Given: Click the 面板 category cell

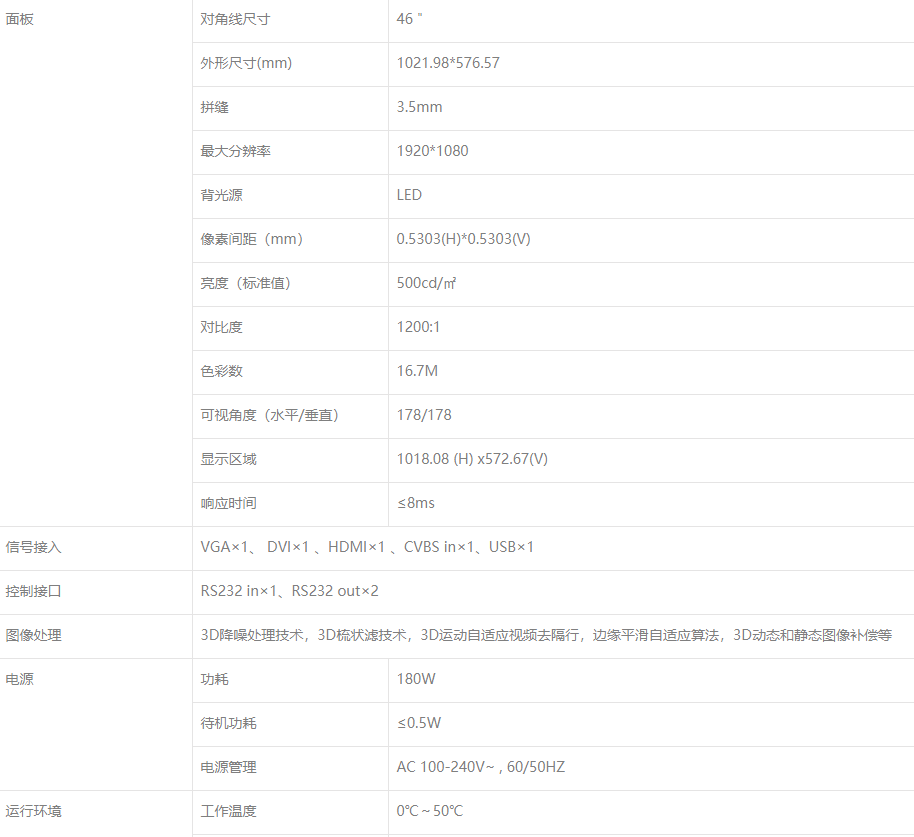Looking at the screenshot, I should click(x=20, y=19).
